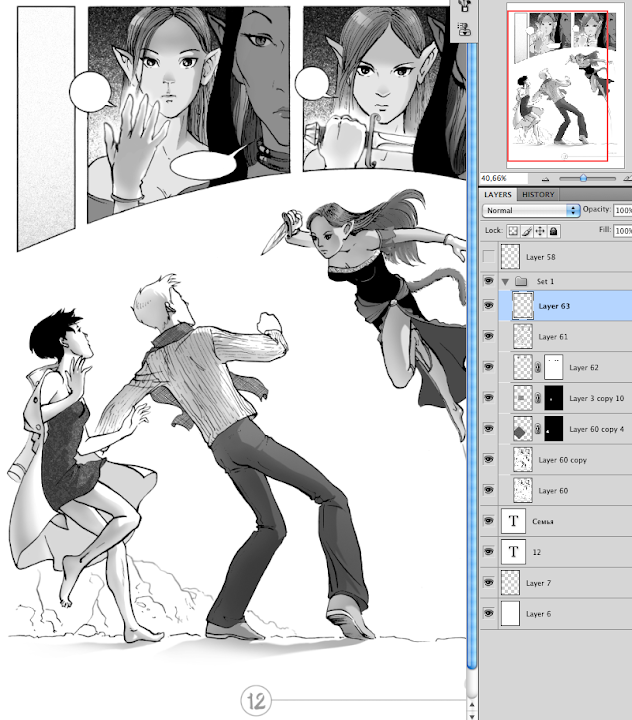Click Layer 6 white thumbnail
The image size is (632, 720).
(510, 613)
